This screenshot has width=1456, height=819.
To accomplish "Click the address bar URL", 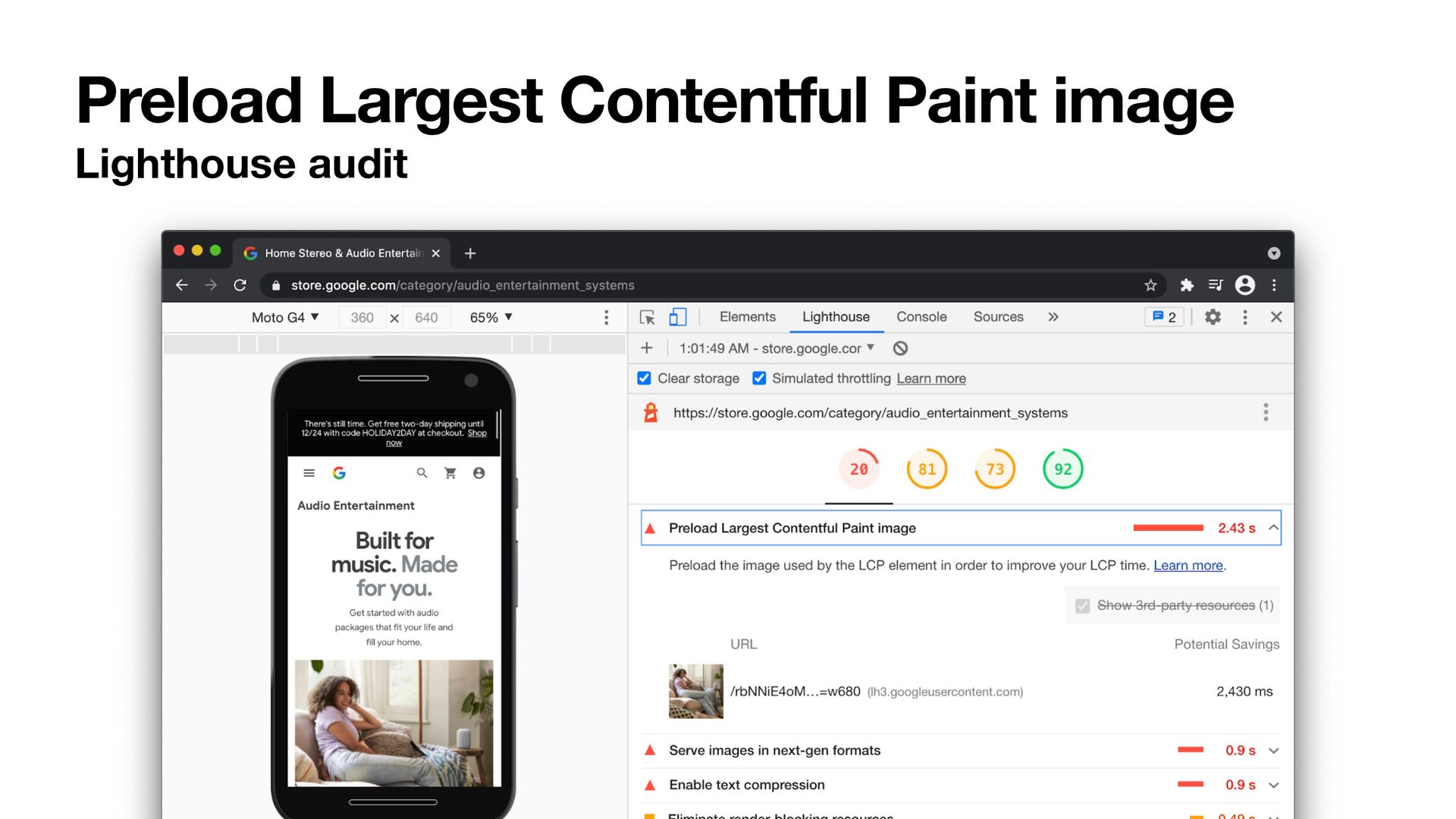I will pyautogui.click(x=463, y=285).
